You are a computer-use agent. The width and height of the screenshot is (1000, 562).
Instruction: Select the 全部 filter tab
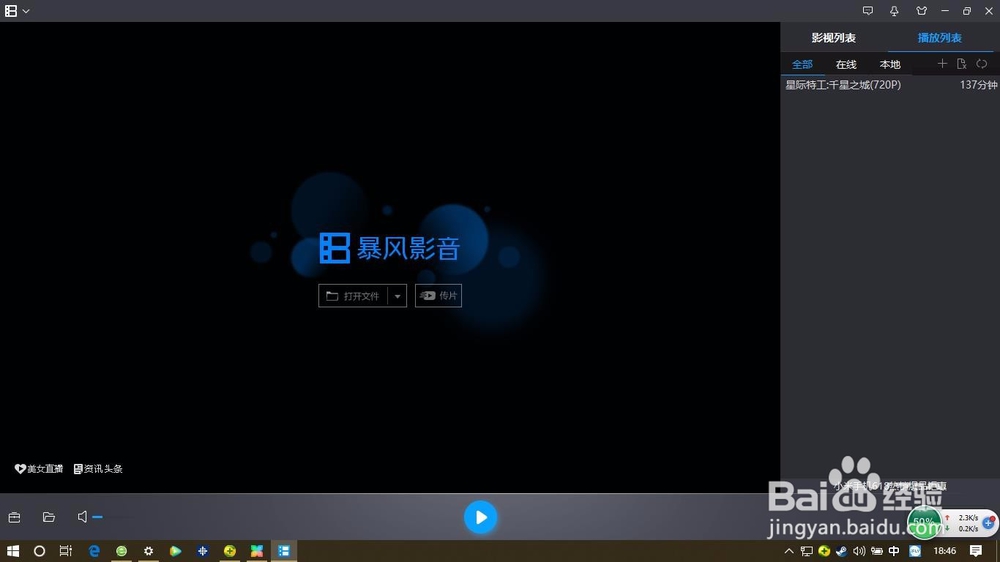[802, 64]
